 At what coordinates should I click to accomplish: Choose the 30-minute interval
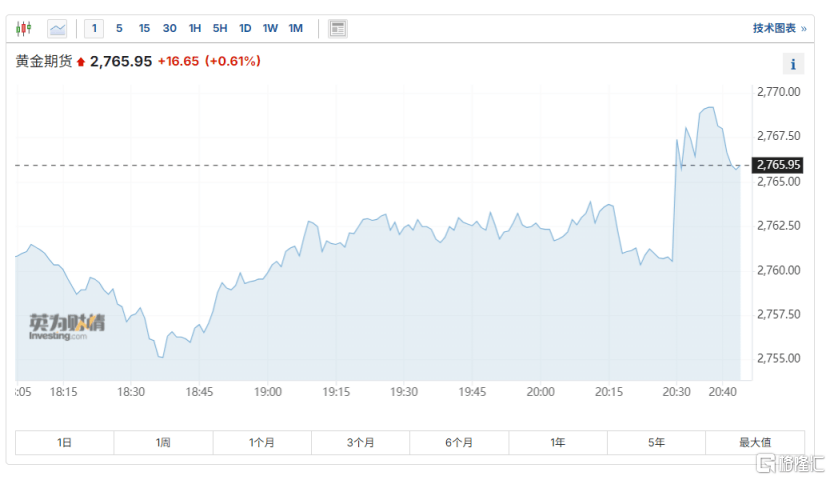click(x=170, y=28)
